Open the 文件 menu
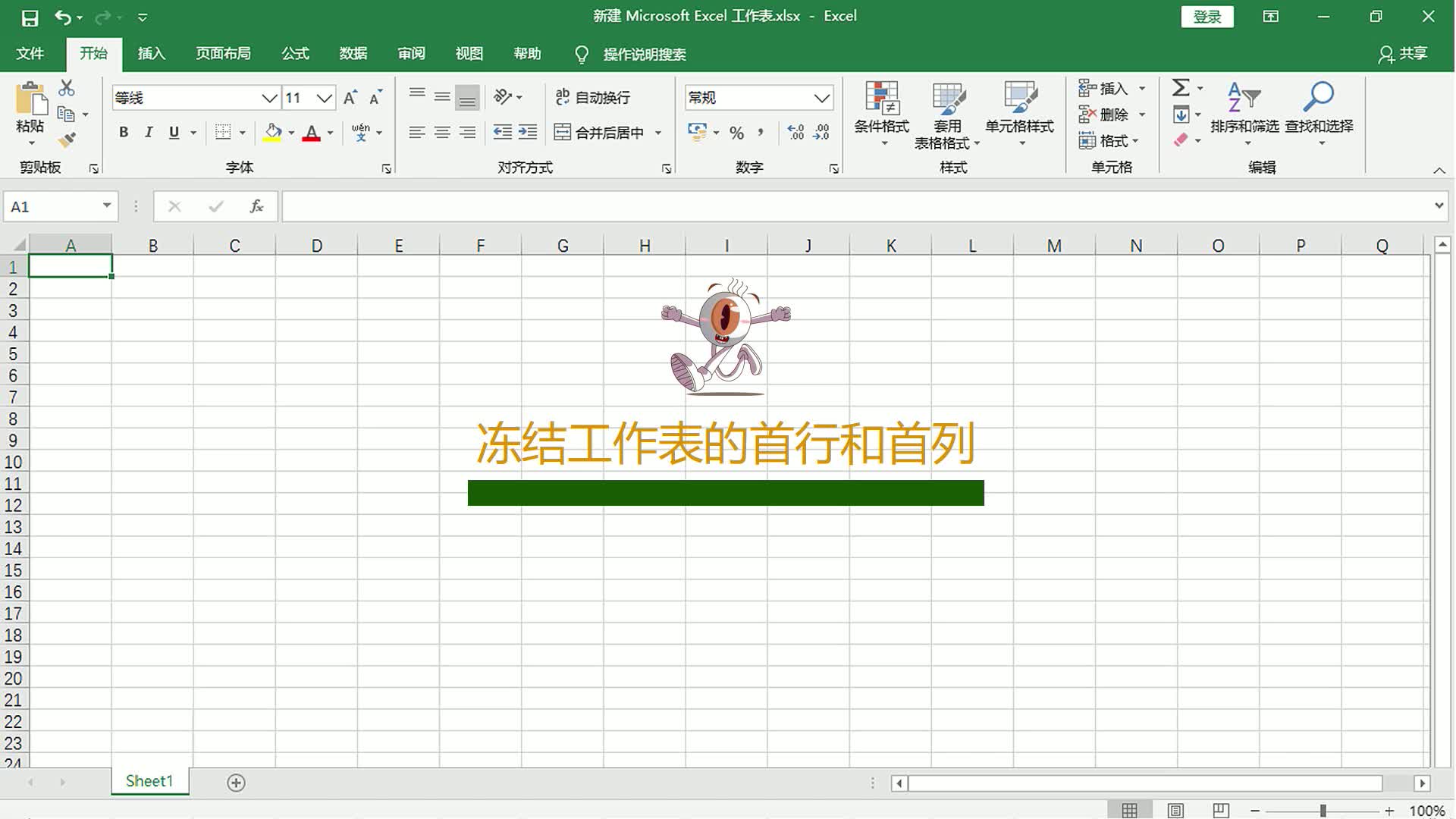1456x819 pixels. point(30,54)
